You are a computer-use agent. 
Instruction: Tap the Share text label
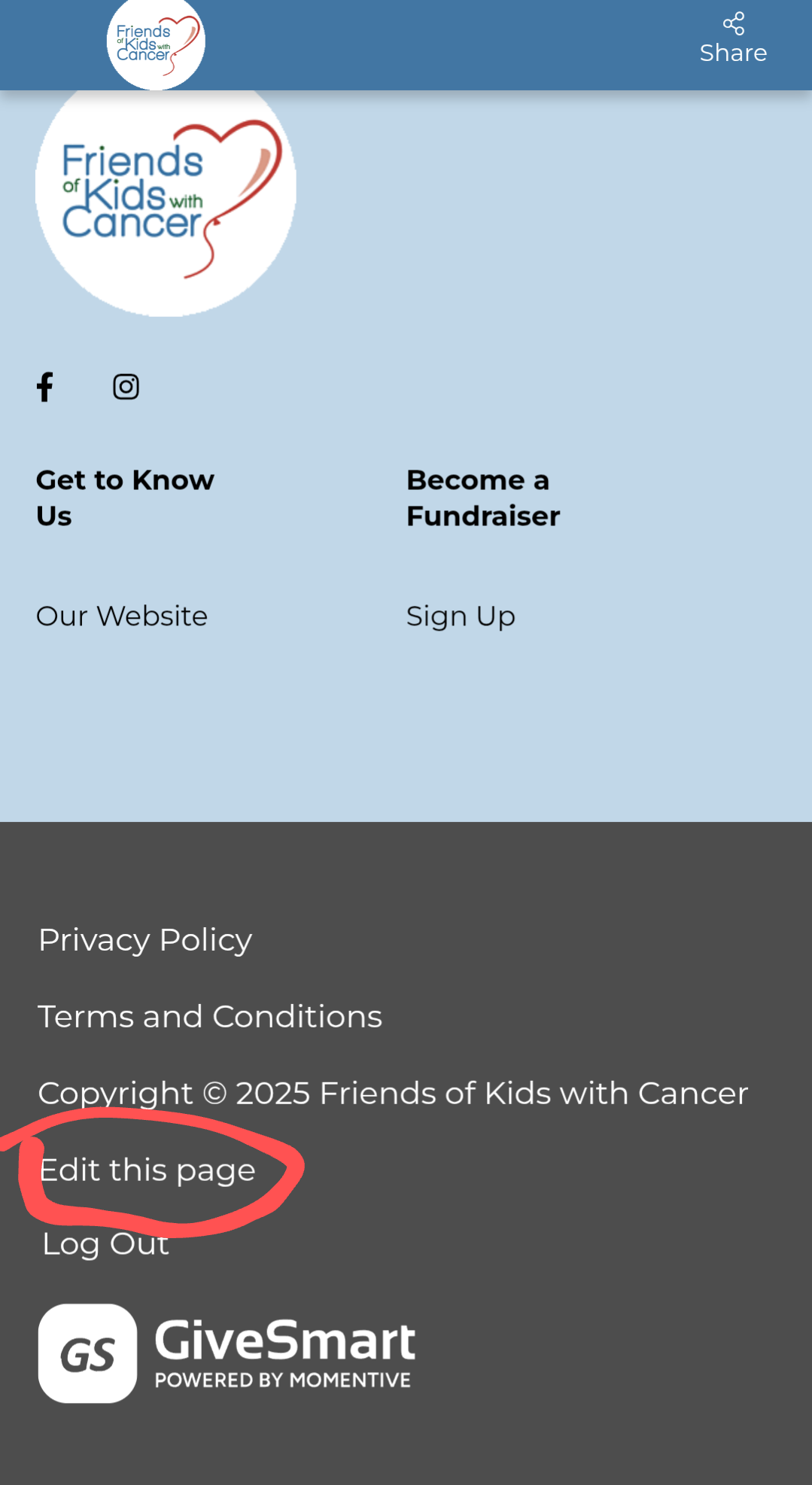[x=733, y=53]
